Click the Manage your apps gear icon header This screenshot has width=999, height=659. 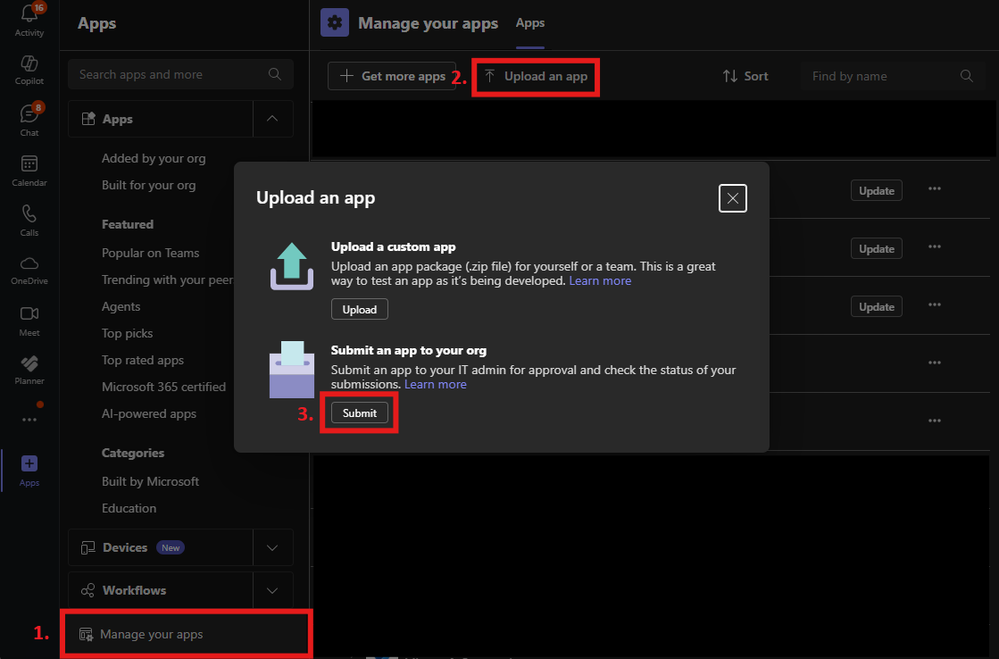[x=334, y=23]
